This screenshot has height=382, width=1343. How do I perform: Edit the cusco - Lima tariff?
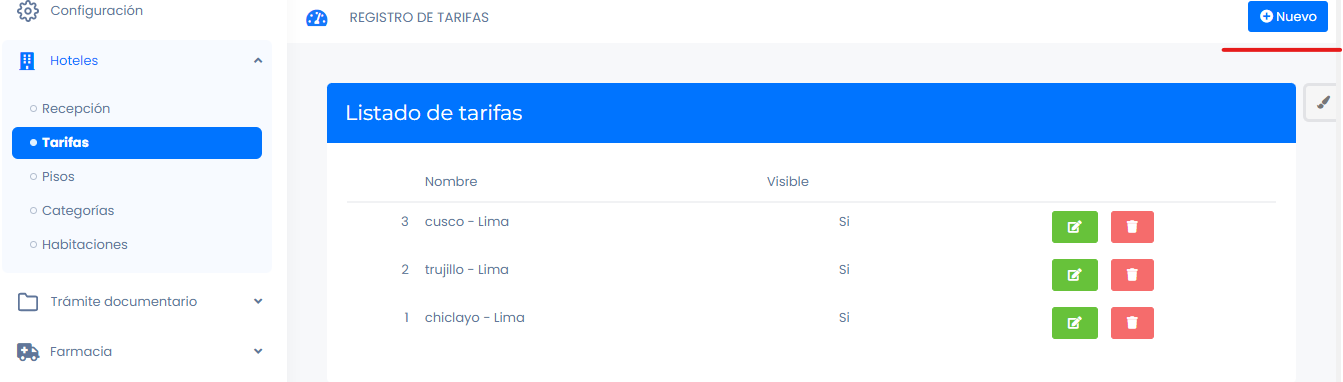click(x=1075, y=227)
